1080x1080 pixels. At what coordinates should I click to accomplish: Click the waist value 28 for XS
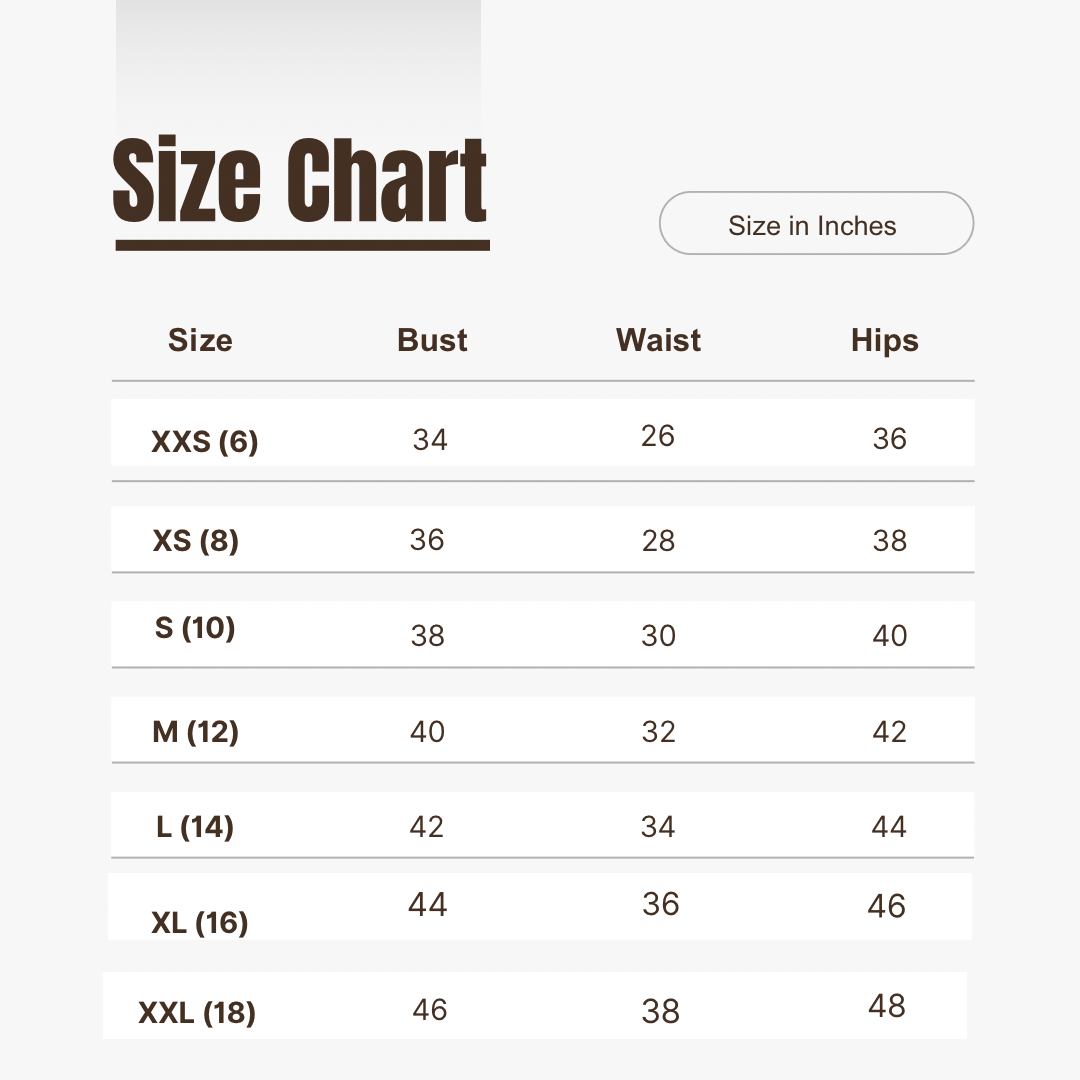(658, 541)
